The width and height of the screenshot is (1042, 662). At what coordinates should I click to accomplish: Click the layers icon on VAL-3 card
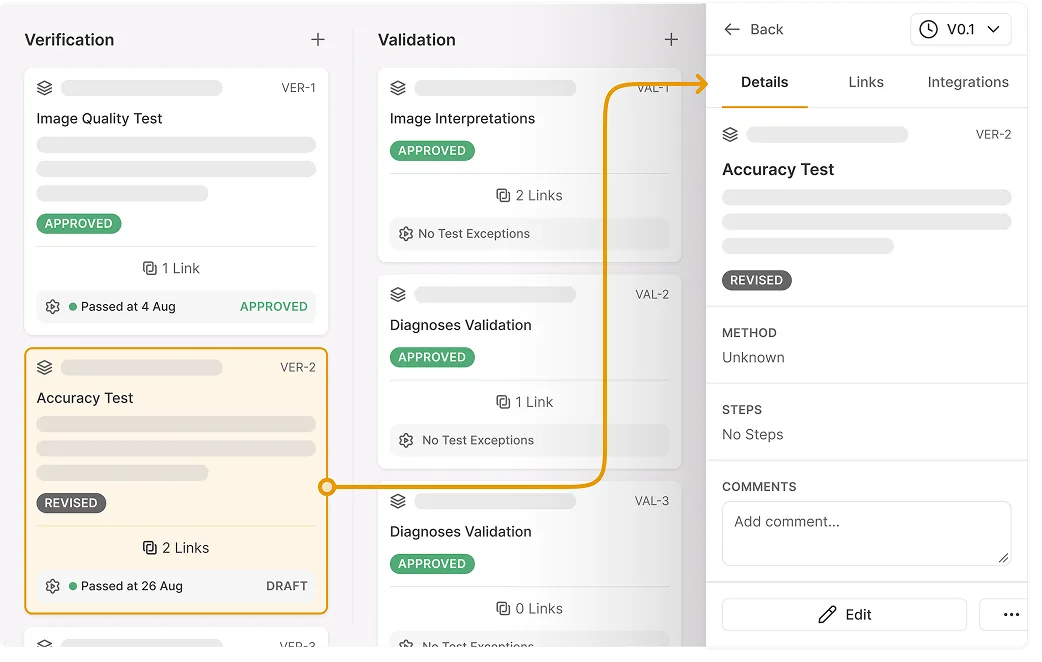tap(398, 501)
